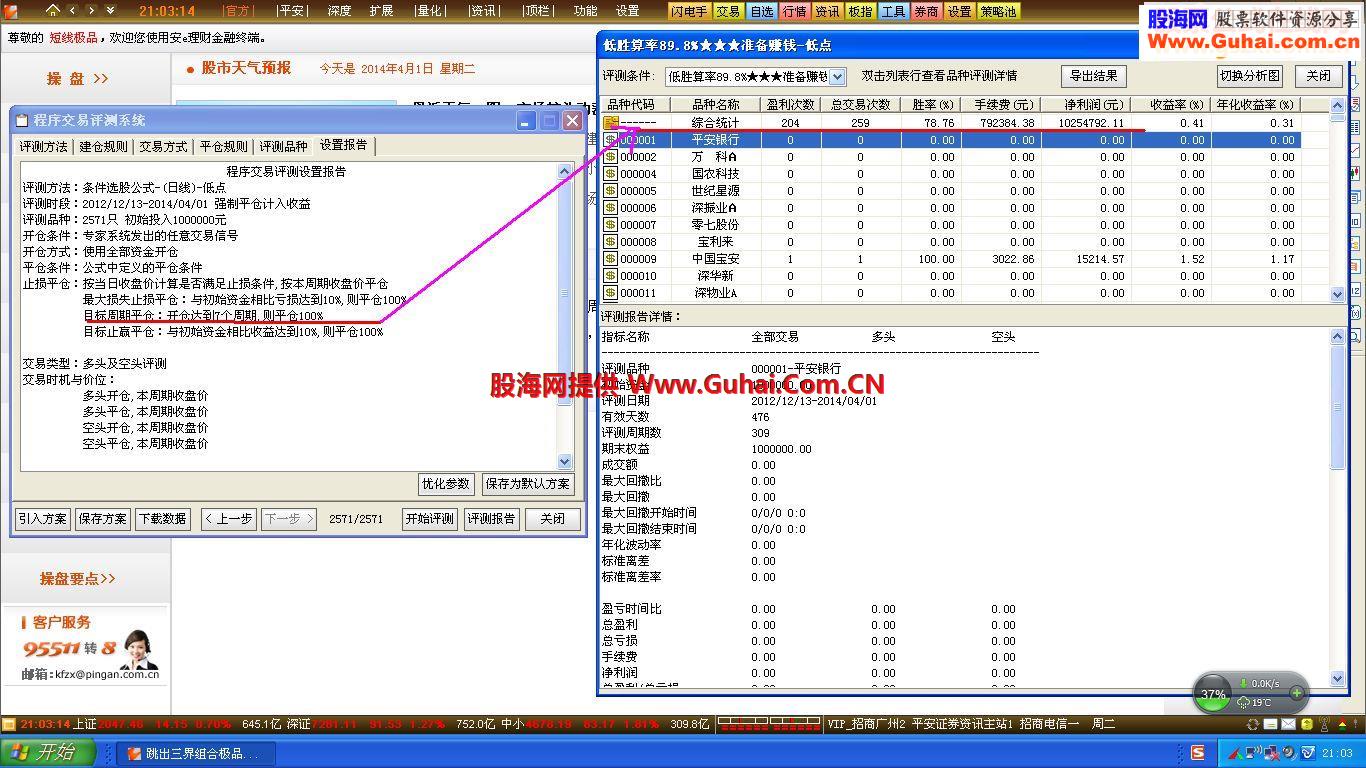This screenshot has height=768, width=1366.
Task: Click down arrow of report detail scrollbar
Action: [1338, 679]
